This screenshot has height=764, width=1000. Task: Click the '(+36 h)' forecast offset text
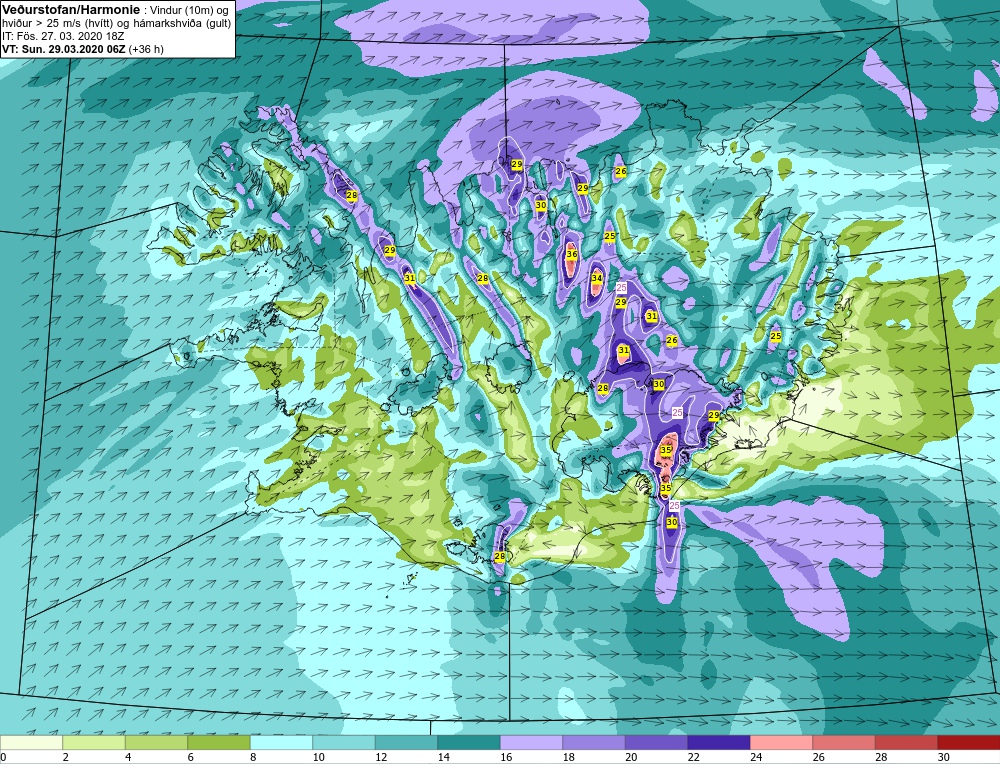[x=146, y=49]
